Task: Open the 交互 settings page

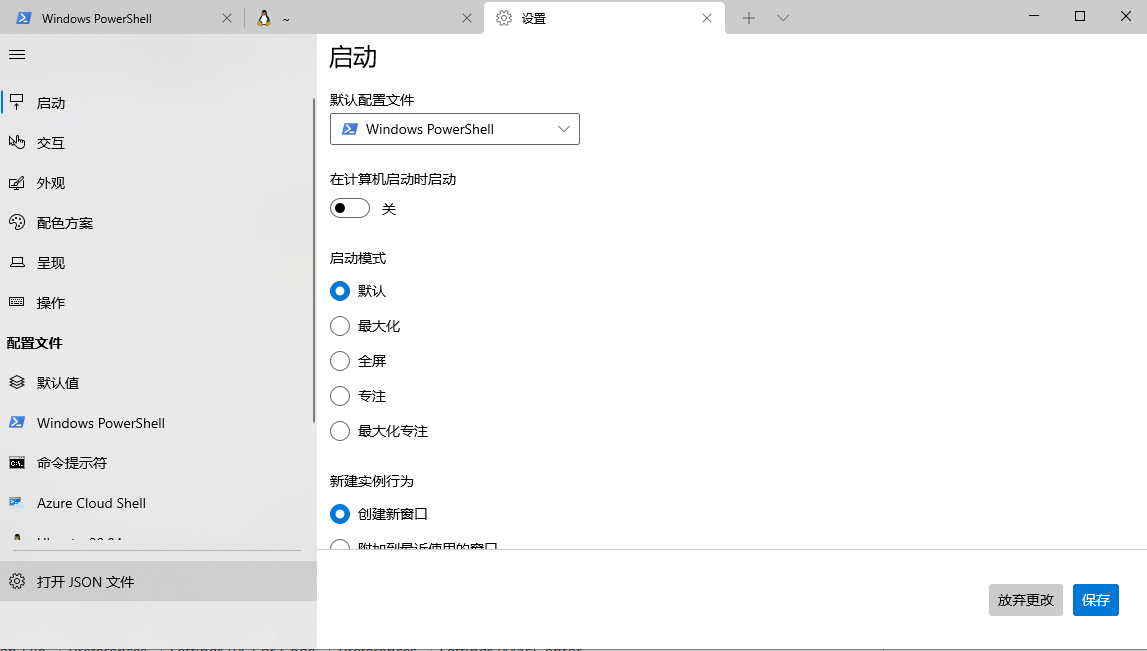Action: tap(158, 143)
